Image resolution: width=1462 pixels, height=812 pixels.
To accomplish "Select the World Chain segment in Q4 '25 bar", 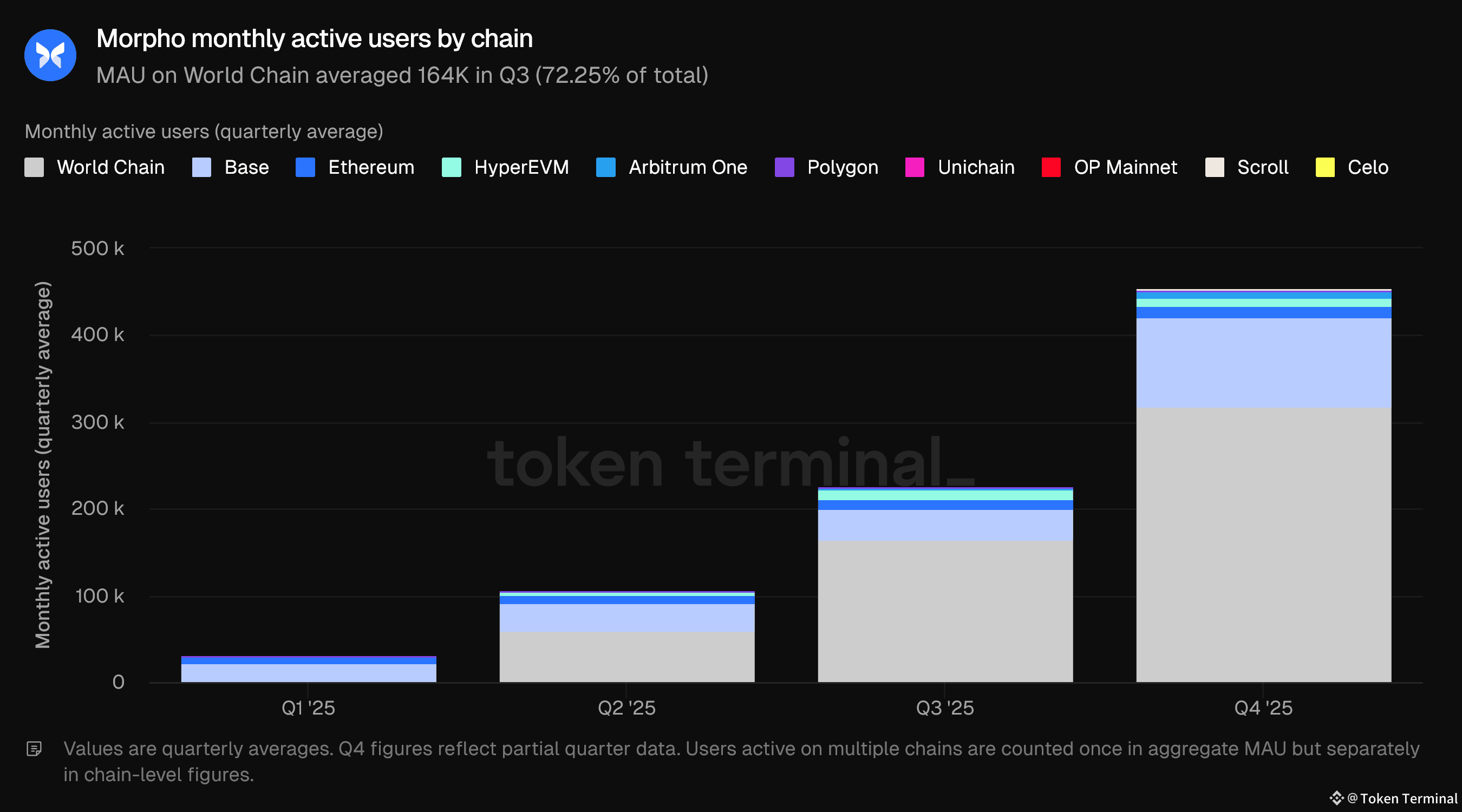I will (x=1263, y=545).
